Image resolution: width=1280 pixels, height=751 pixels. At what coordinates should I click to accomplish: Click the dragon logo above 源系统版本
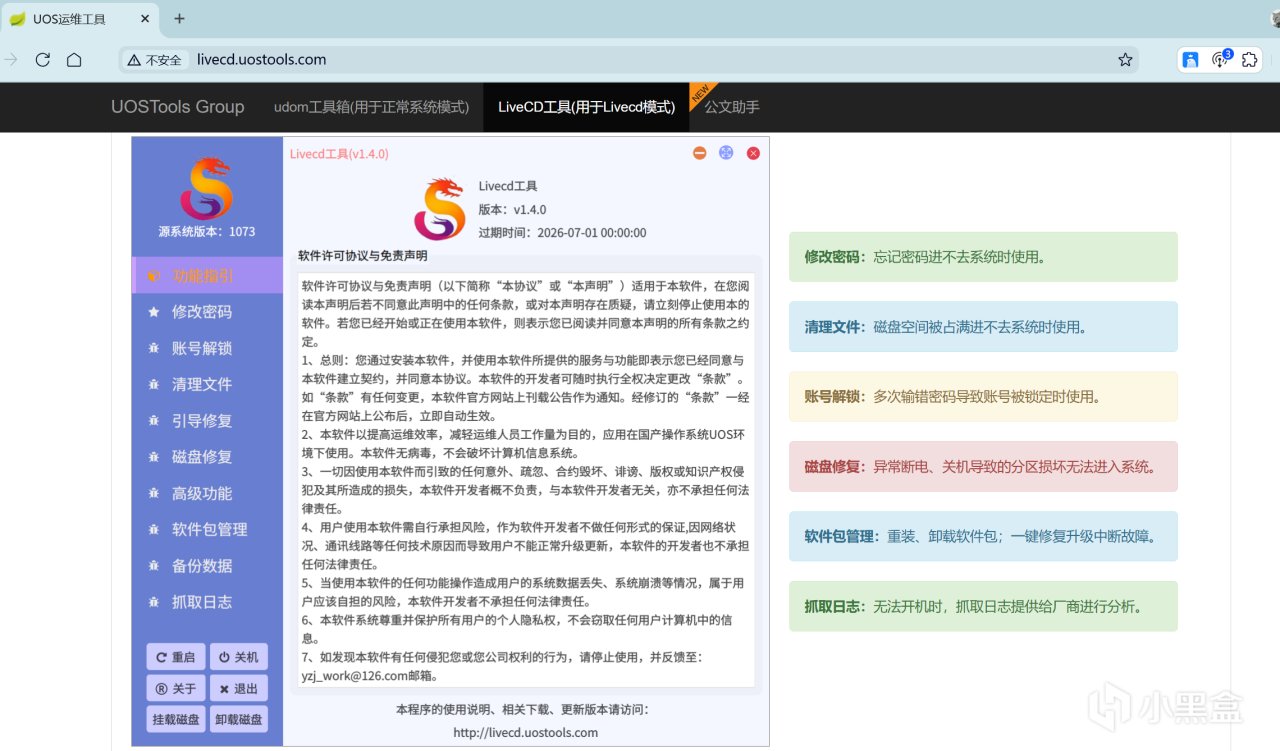[206, 188]
